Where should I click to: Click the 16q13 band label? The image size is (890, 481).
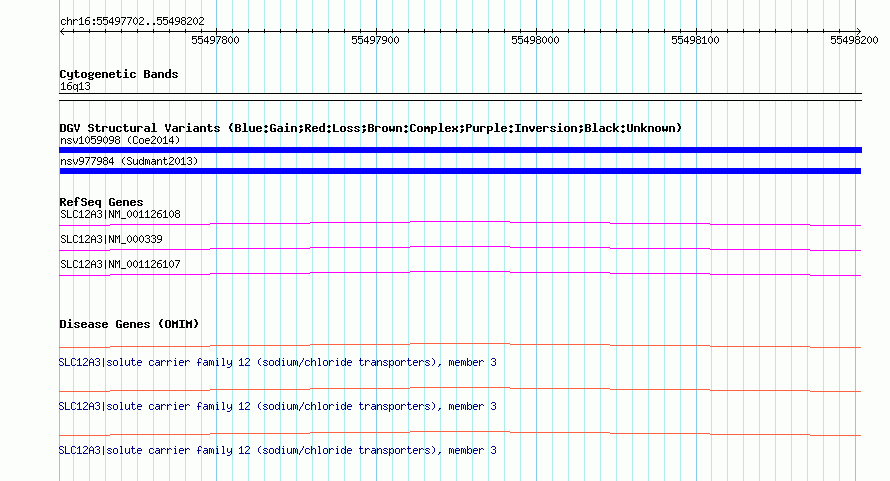[75, 86]
